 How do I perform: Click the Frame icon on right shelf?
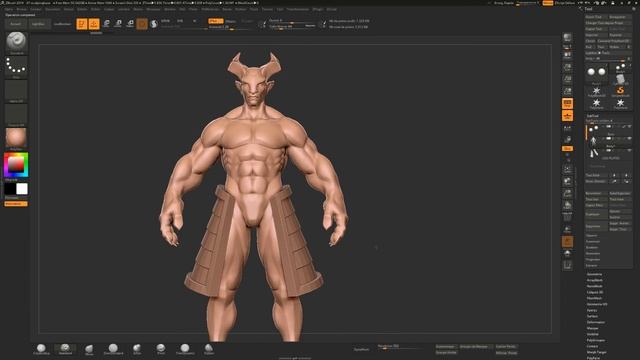(x=567, y=169)
